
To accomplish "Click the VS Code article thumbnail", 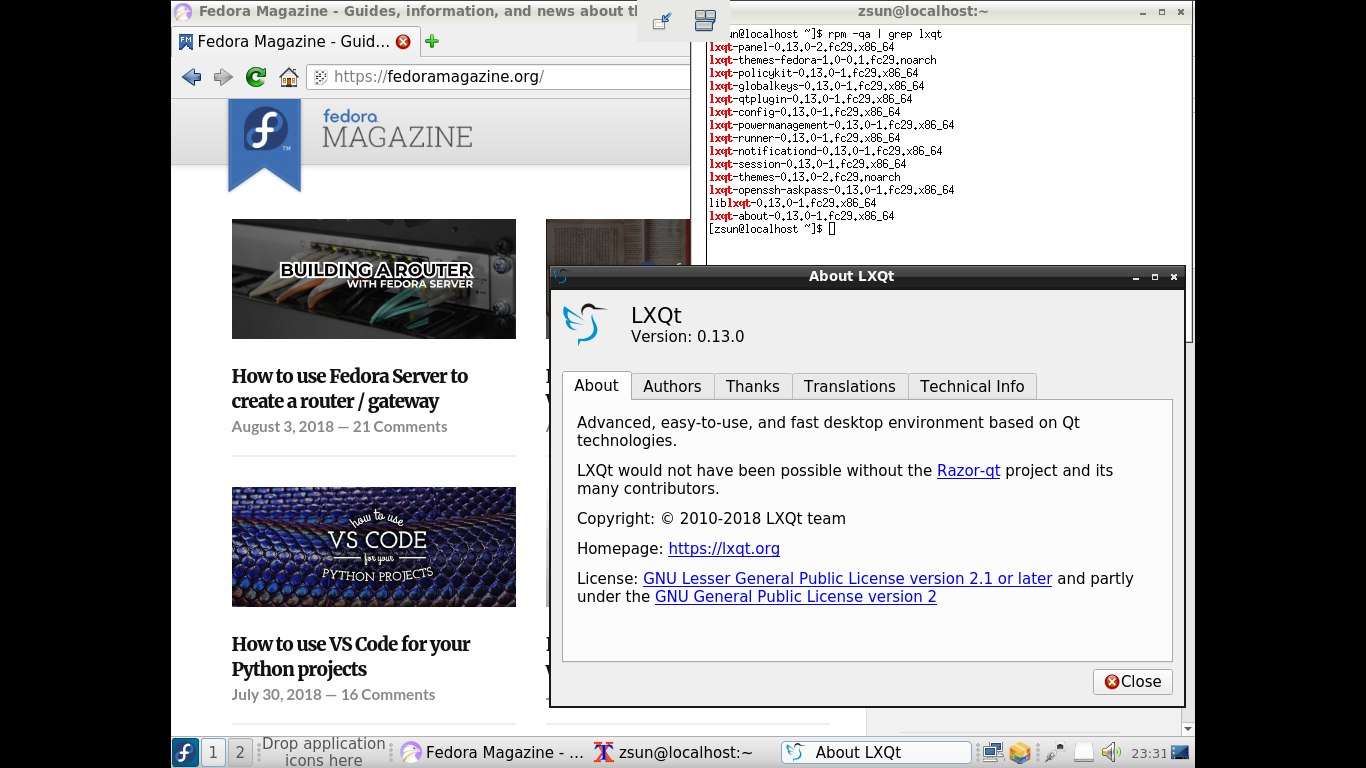I will tap(374, 547).
